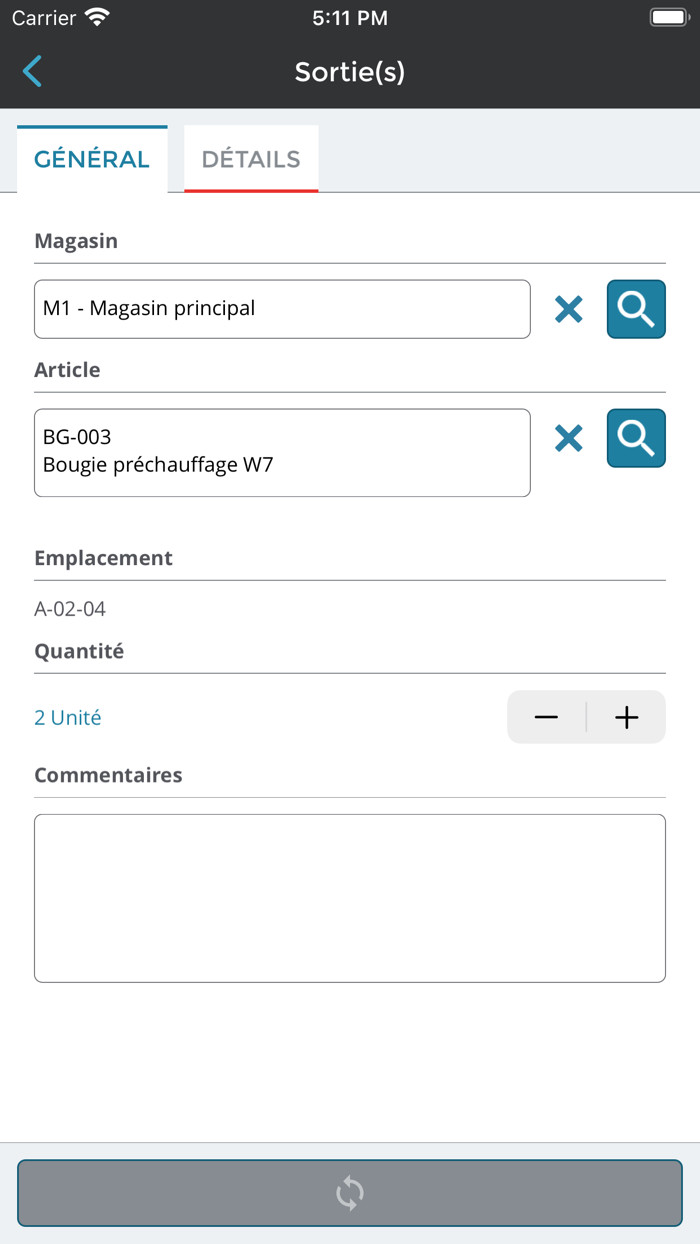700x1244 pixels.
Task: Tap the back arrow in the header
Action: coord(31,71)
